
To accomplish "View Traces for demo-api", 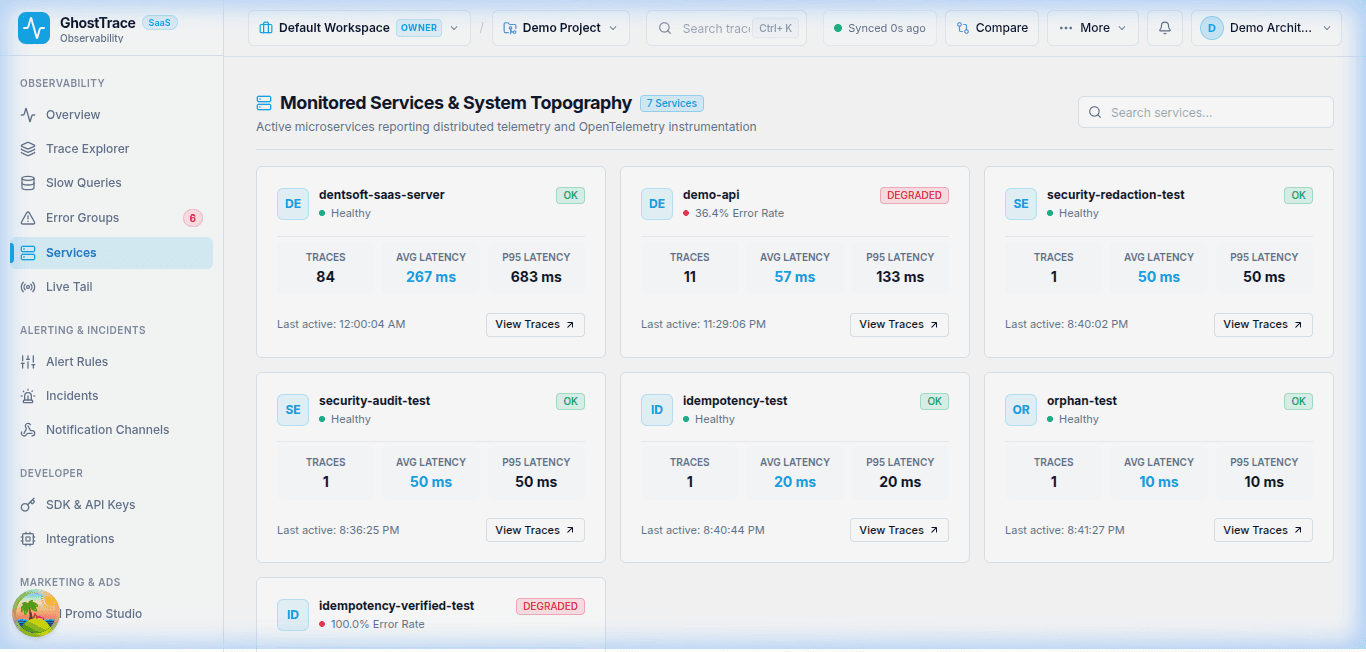I will tap(899, 325).
